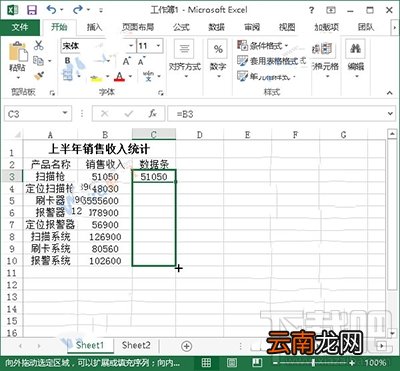Viewport: 400px width, 371px height.
Task: Click the phonetic guide wén icon
Action: (x=148, y=76)
